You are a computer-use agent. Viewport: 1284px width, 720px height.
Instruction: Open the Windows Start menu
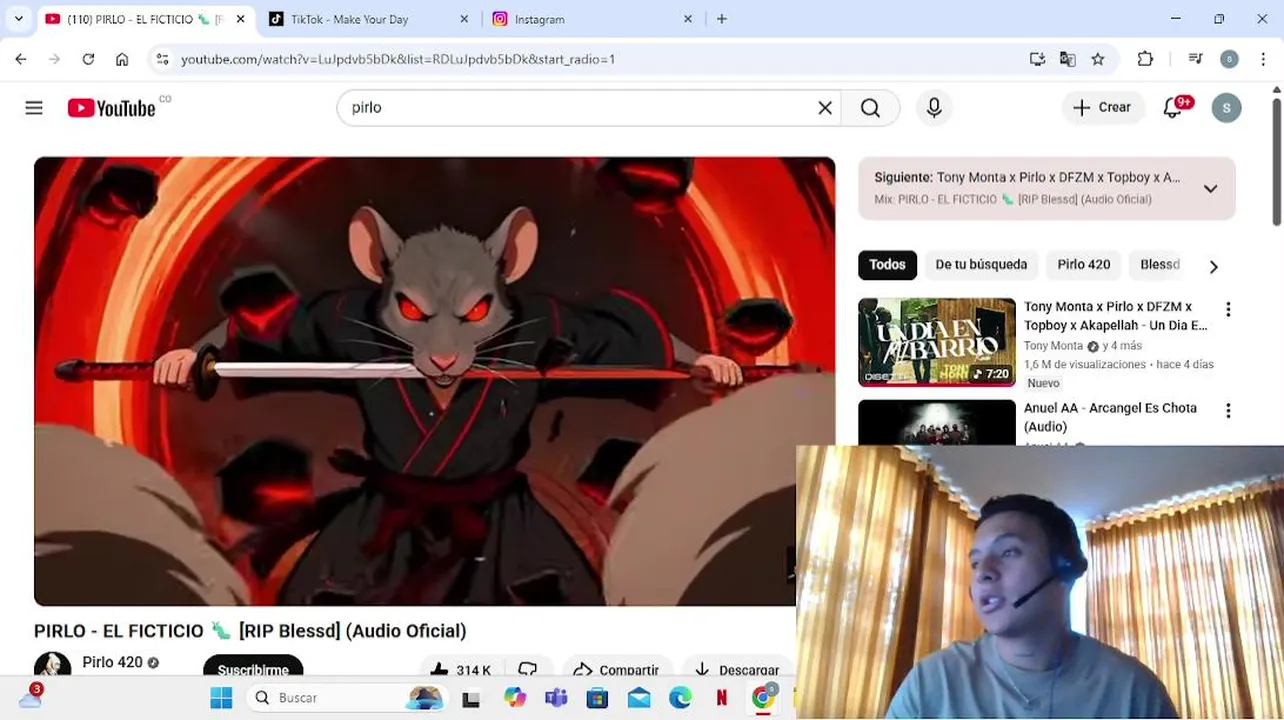click(x=221, y=698)
